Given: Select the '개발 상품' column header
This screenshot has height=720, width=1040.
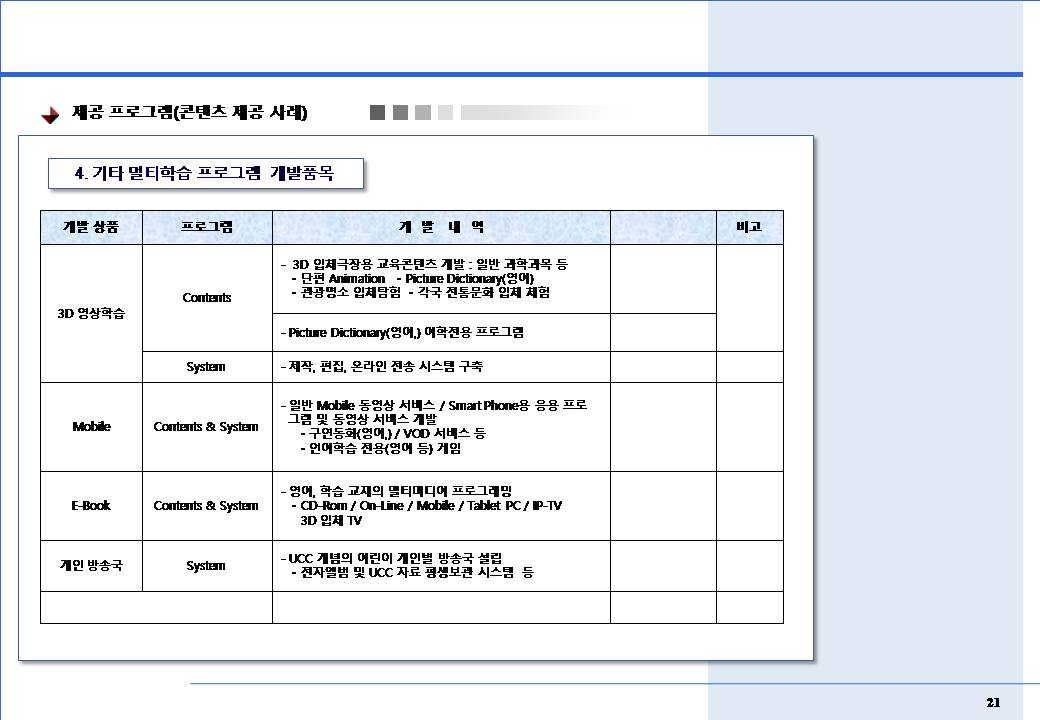Looking at the screenshot, I should pos(91,228).
